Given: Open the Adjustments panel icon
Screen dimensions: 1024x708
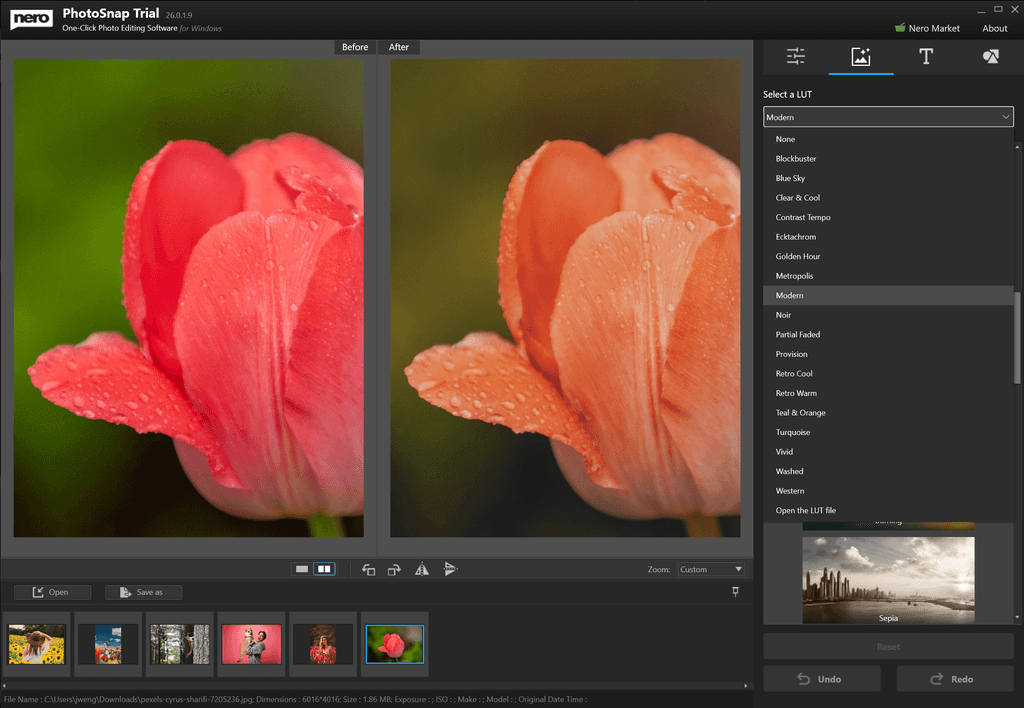Looking at the screenshot, I should pyautogui.click(x=795, y=57).
